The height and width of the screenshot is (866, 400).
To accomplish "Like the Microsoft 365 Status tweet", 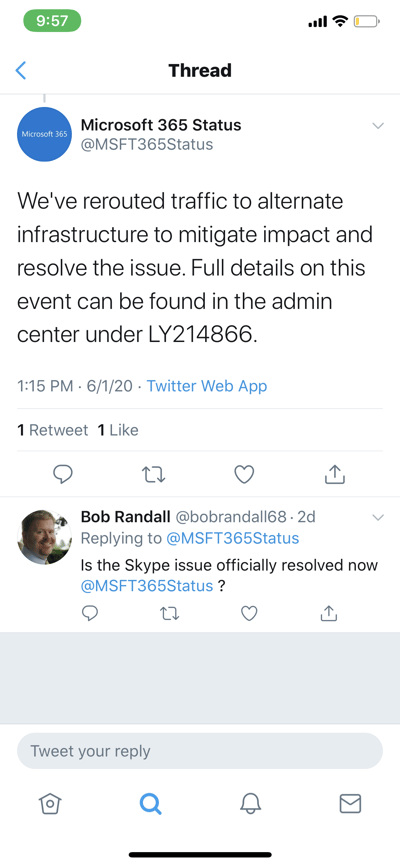I will pyautogui.click(x=244, y=474).
